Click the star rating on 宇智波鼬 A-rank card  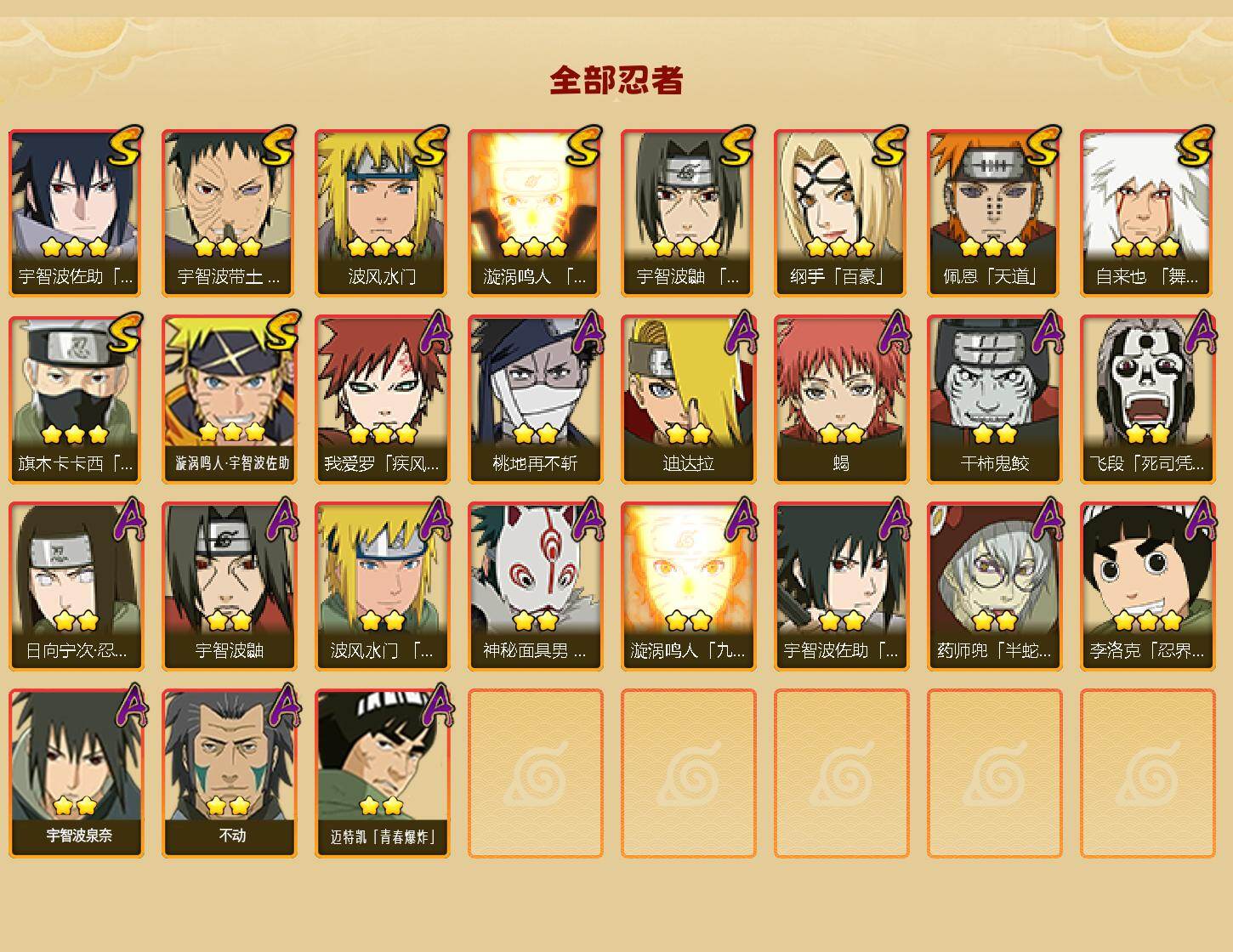coord(229,620)
